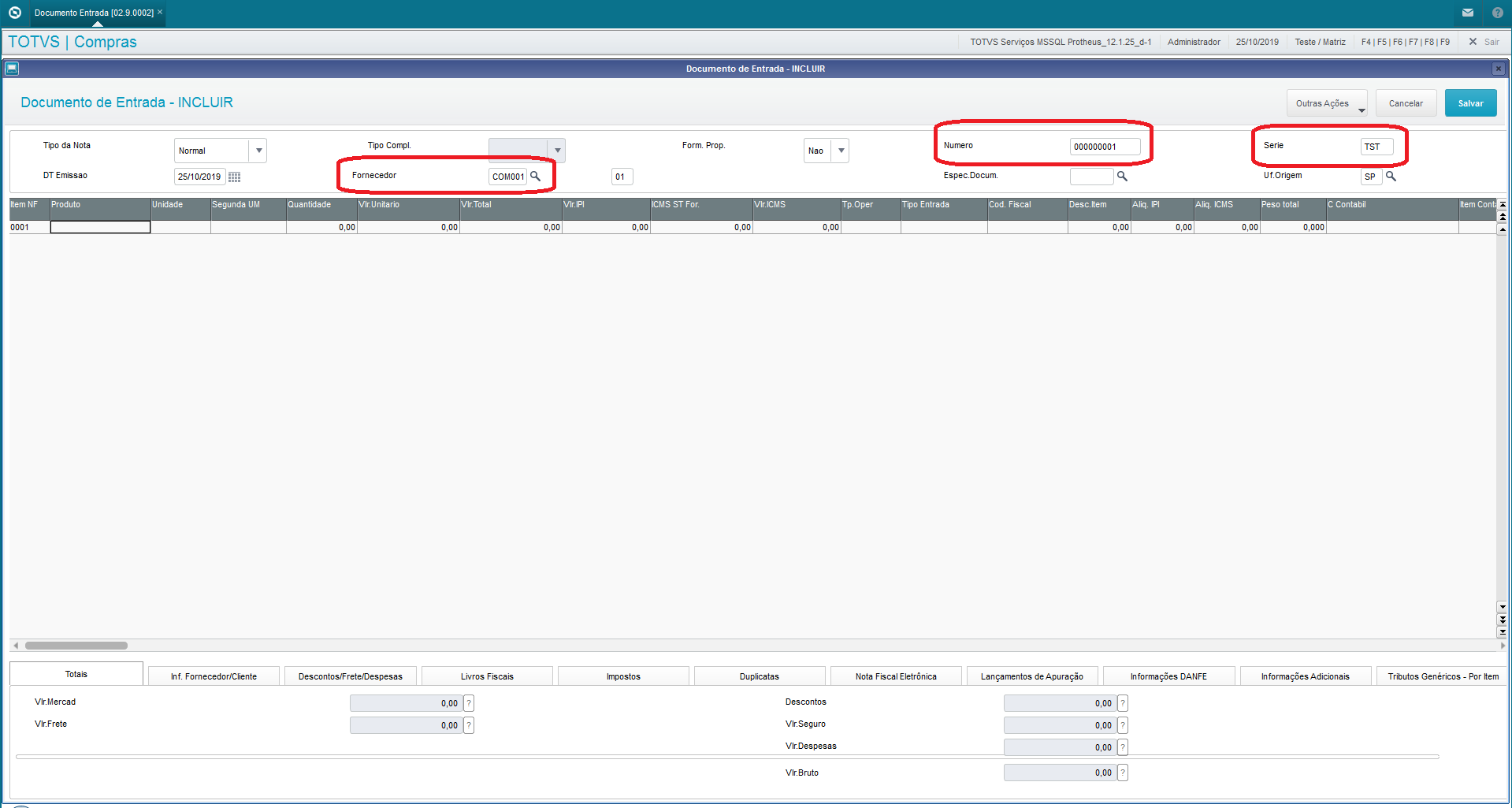Search Espec.Docum. with magnifier icon
The width and height of the screenshot is (1512, 808).
[1123, 177]
